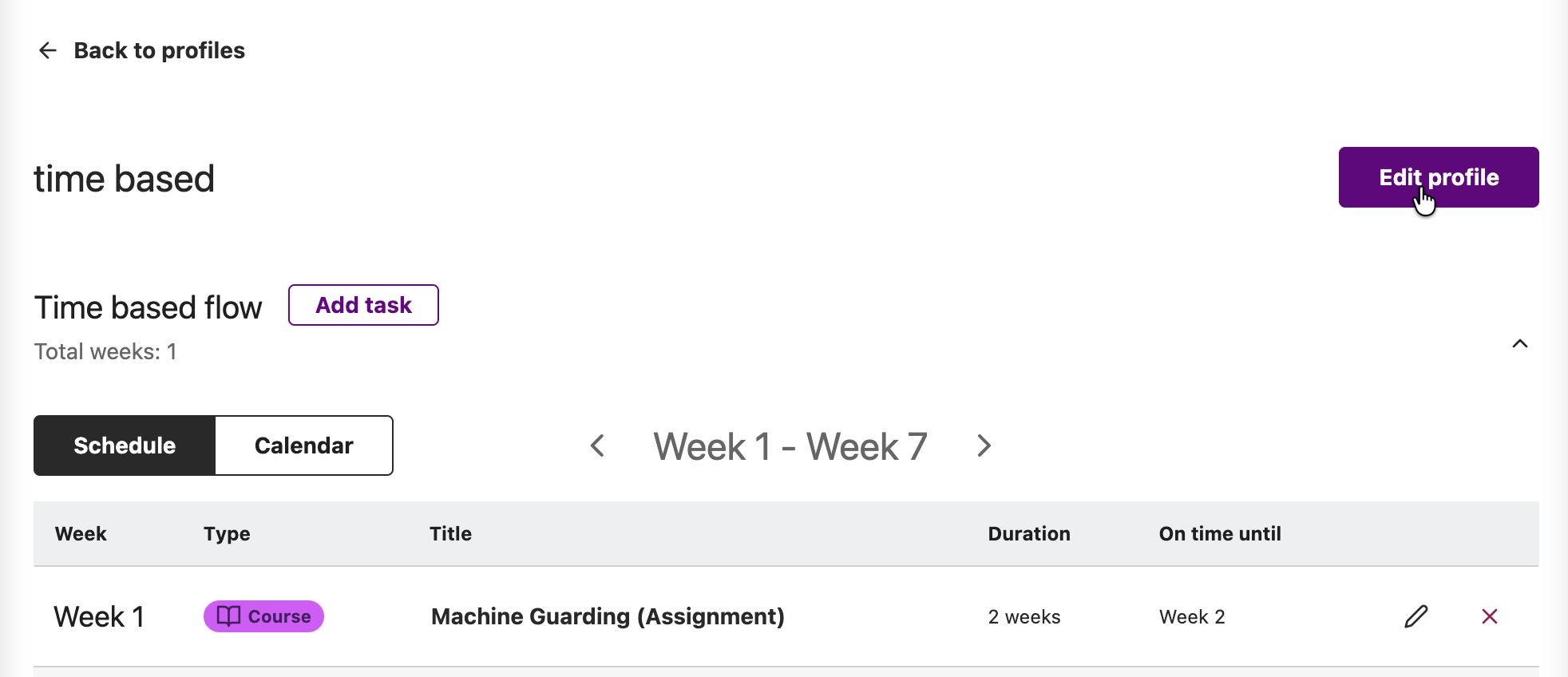Click the Type column header
1568x677 pixels.
(x=227, y=533)
